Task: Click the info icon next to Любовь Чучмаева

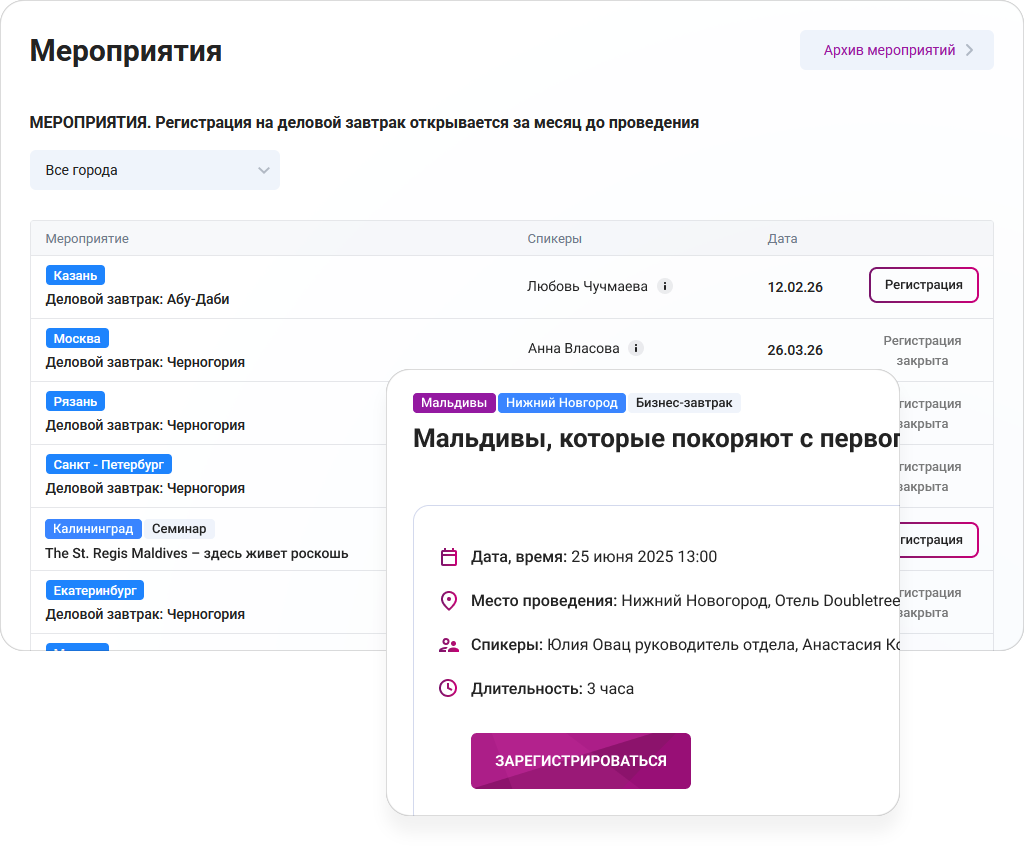Action: pyautogui.click(x=665, y=286)
